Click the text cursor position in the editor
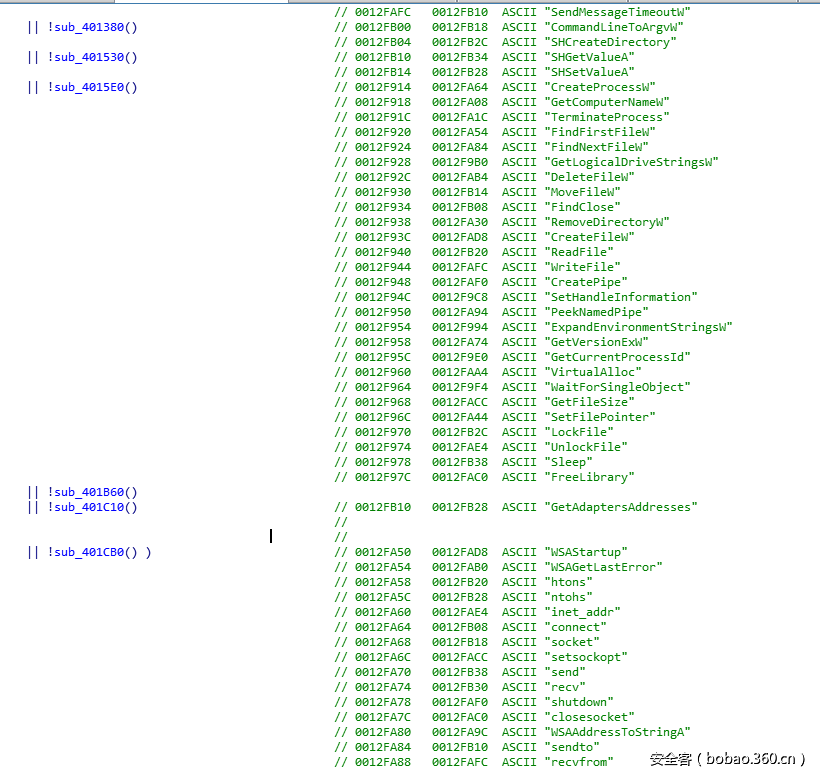 click(270, 536)
